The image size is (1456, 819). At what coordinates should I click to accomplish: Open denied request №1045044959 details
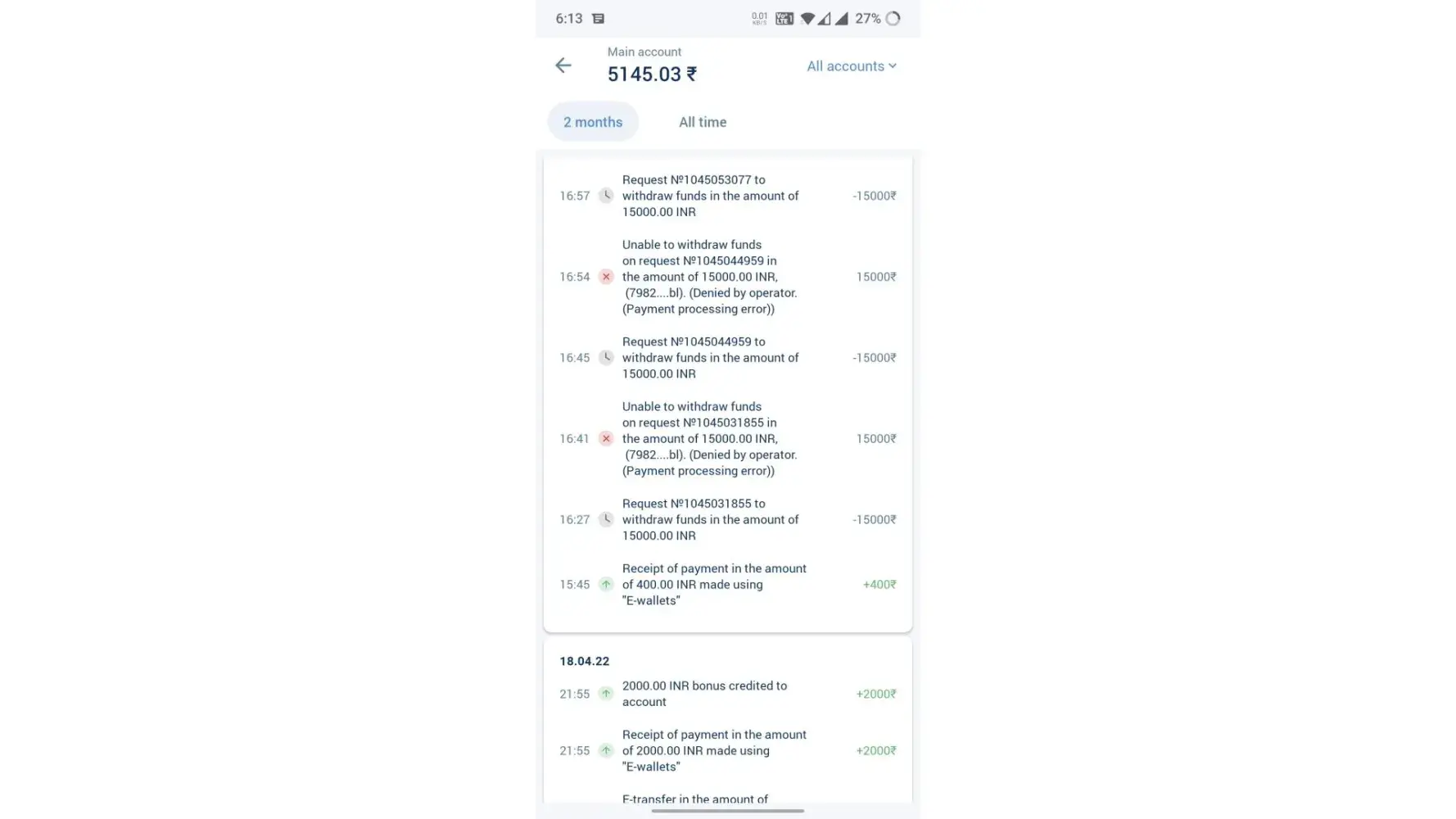tap(709, 277)
